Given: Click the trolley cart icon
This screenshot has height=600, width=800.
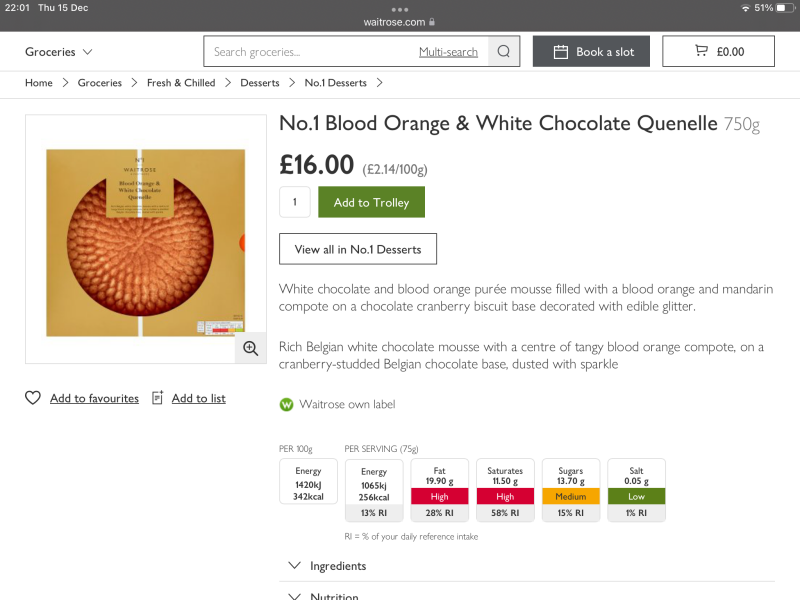Looking at the screenshot, I should pyautogui.click(x=702, y=51).
